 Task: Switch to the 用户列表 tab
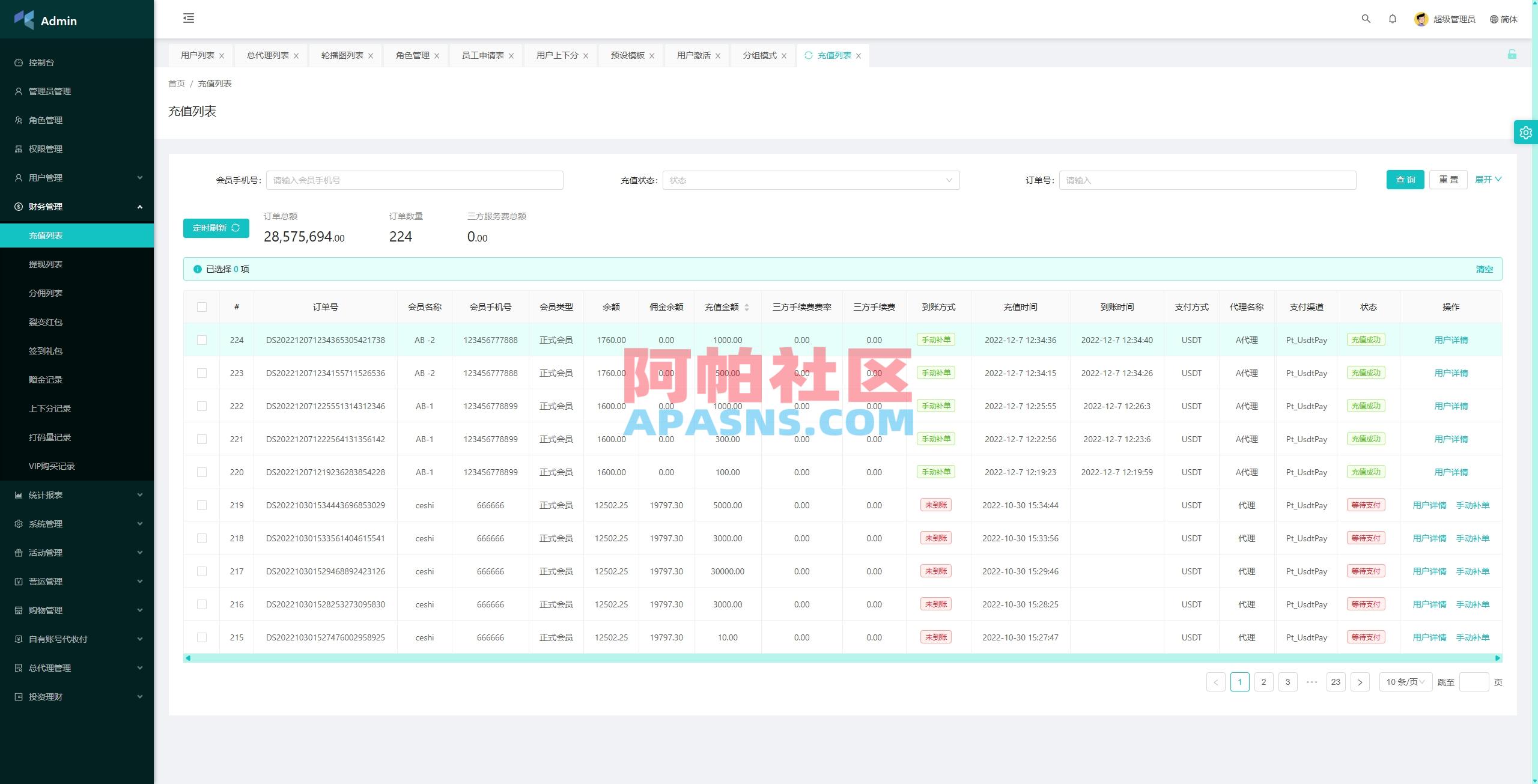point(196,55)
